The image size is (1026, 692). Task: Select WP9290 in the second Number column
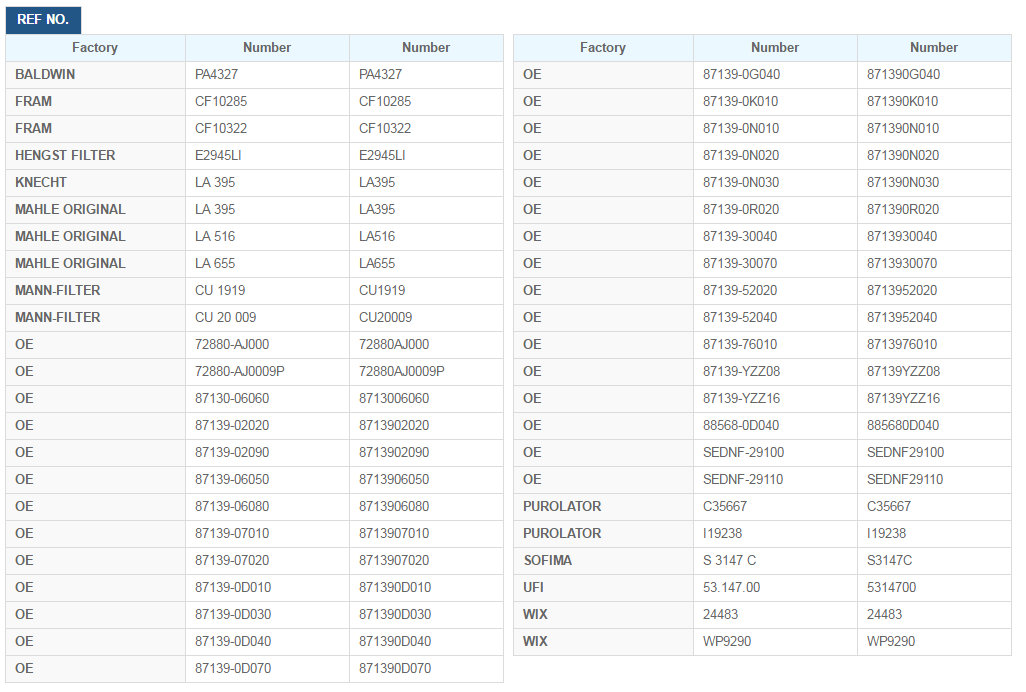pos(892,642)
